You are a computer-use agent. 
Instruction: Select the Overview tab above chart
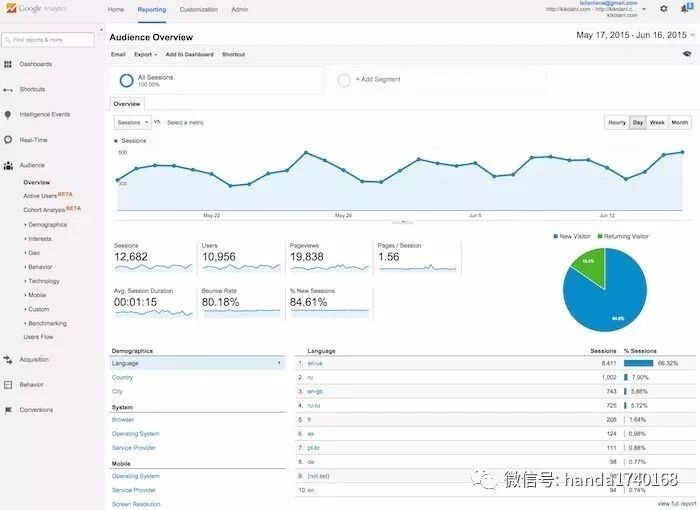pyautogui.click(x=127, y=104)
